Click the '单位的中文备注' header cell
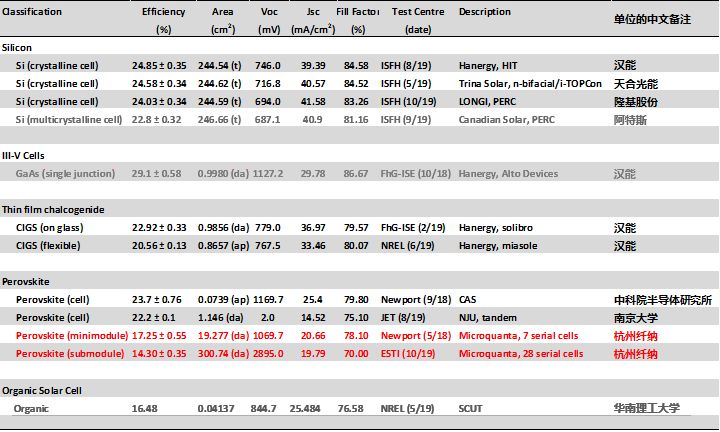Viewport: 720px width, 432px height. pos(652,19)
